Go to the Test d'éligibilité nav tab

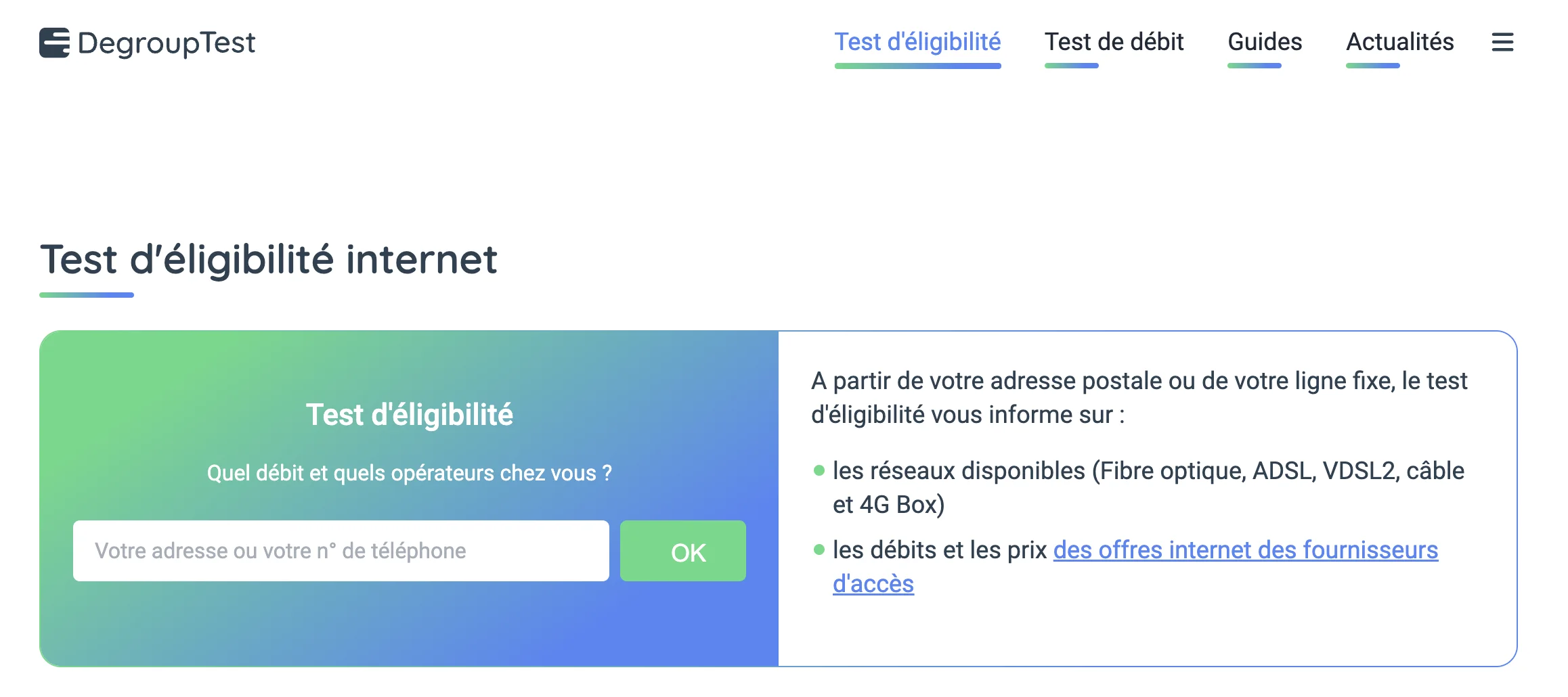click(x=917, y=42)
